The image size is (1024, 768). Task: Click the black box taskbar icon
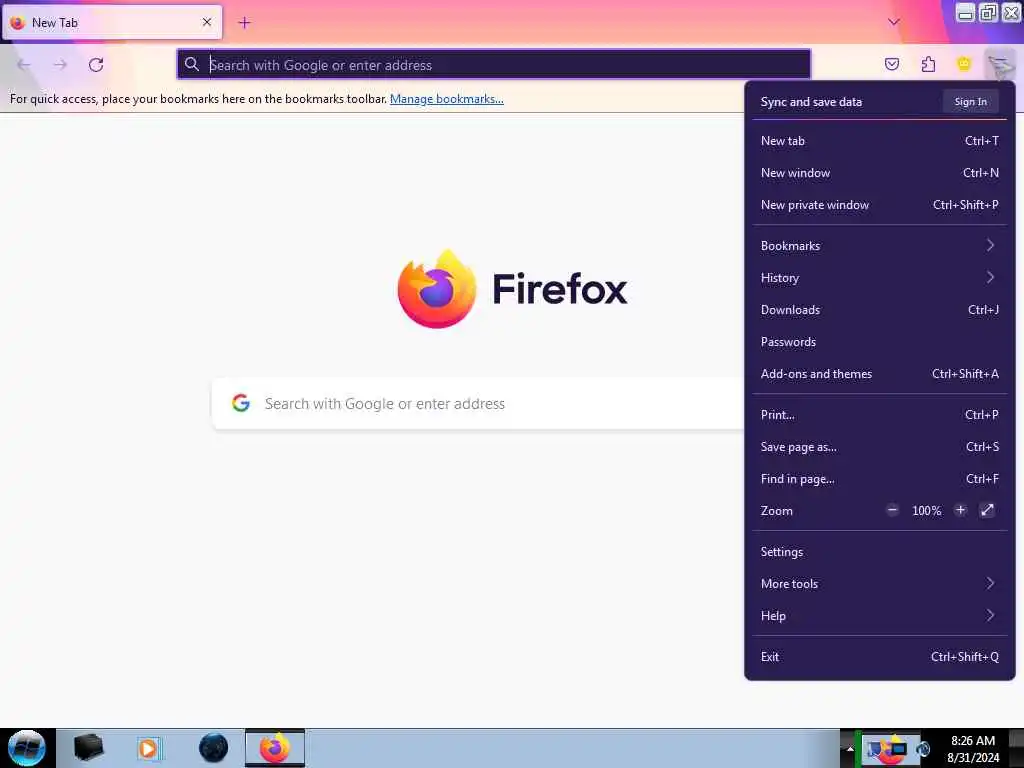coord(88,748)
